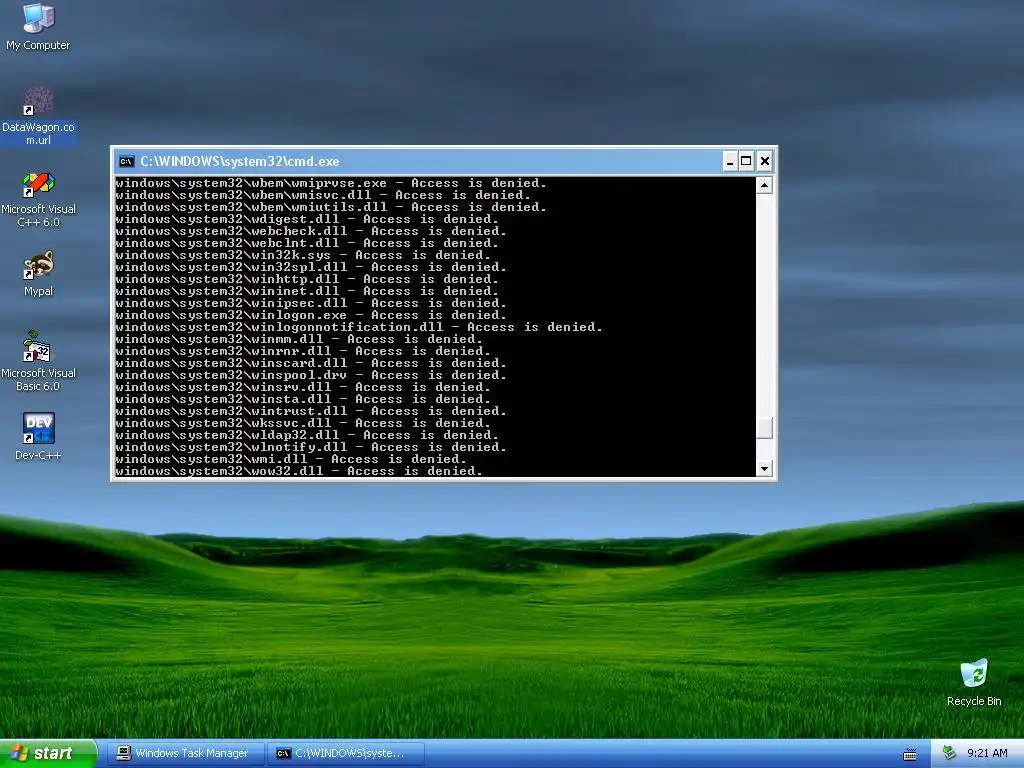Click the Start button
This screenshot has height=768, width=1024.
point(48,754)
